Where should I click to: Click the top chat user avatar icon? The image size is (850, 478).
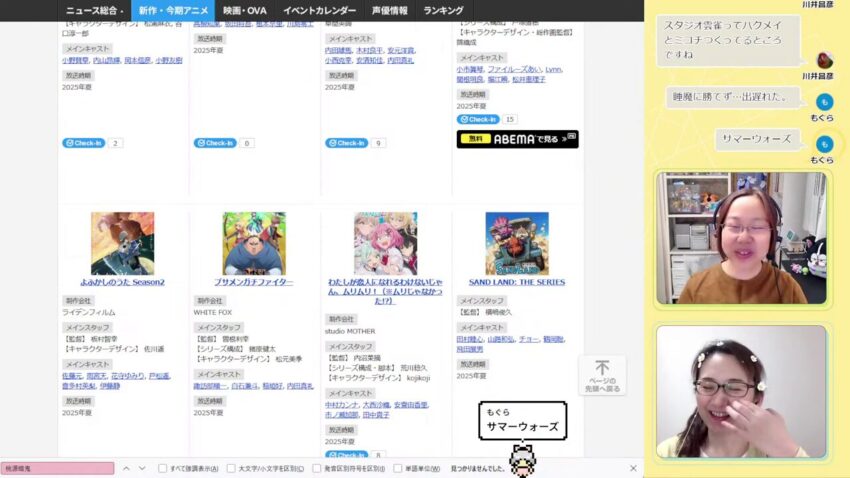[x=824, y=60]
